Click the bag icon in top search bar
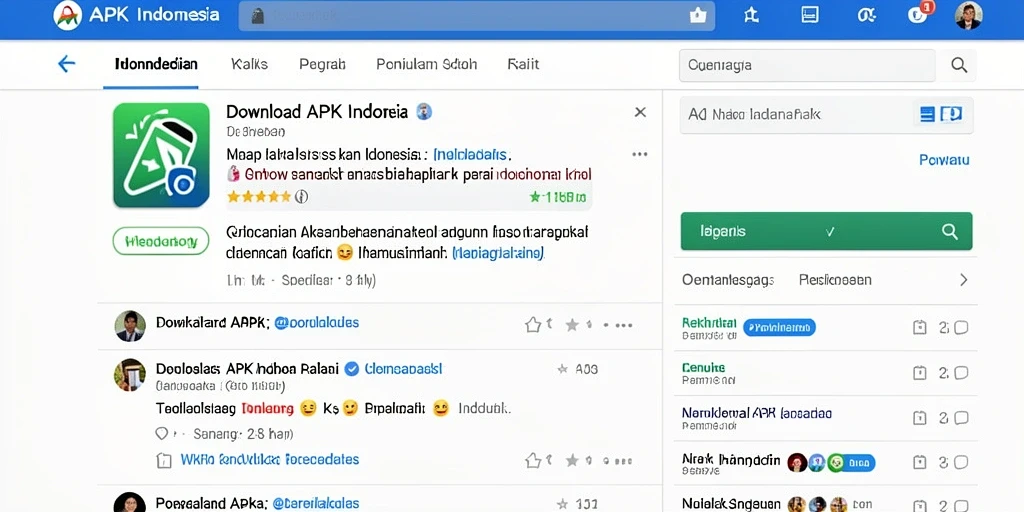Image resolution: width=1024 pixels, height=512 pixels. 698,16
